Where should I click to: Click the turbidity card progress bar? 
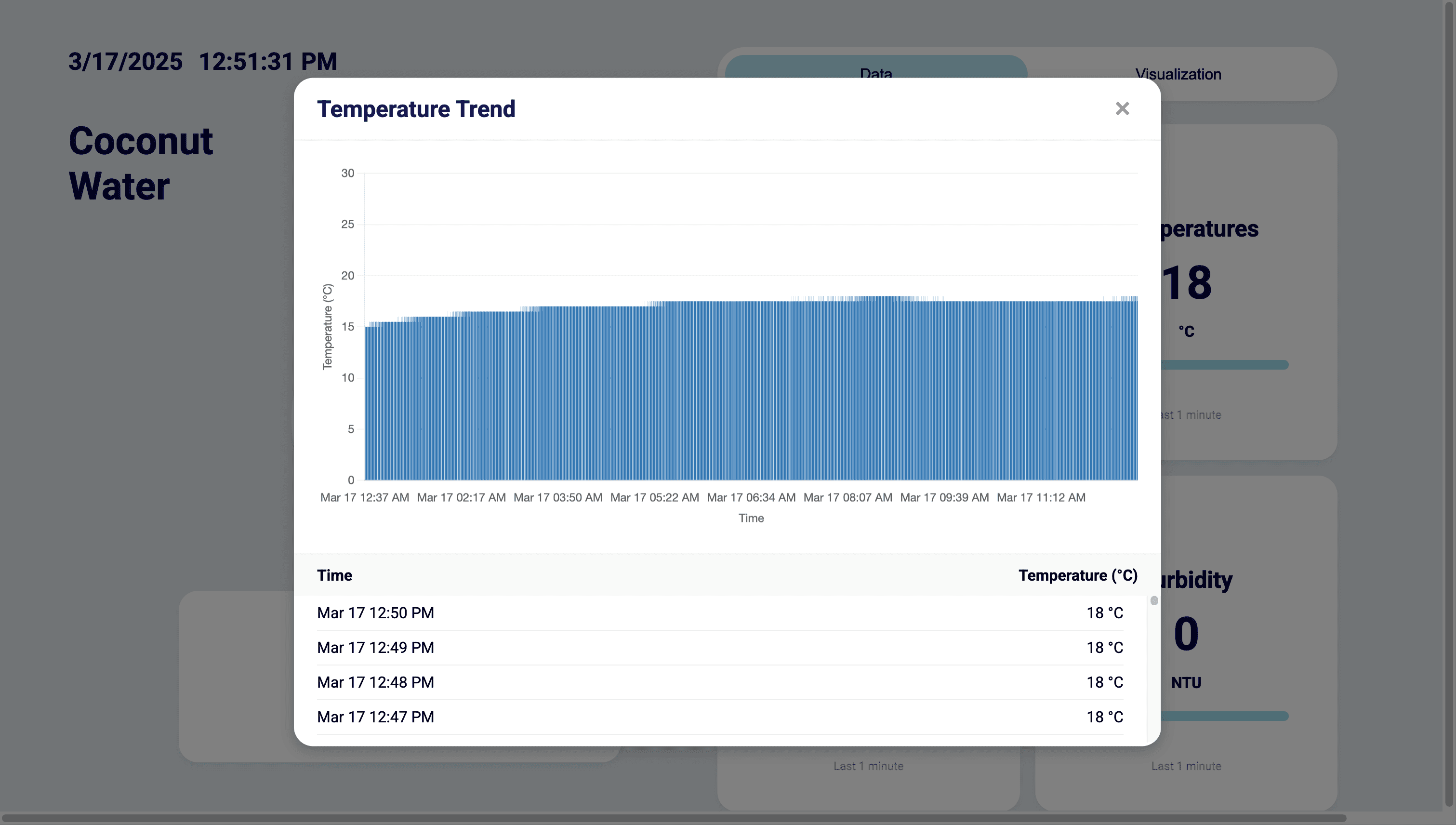point(1224,716)
